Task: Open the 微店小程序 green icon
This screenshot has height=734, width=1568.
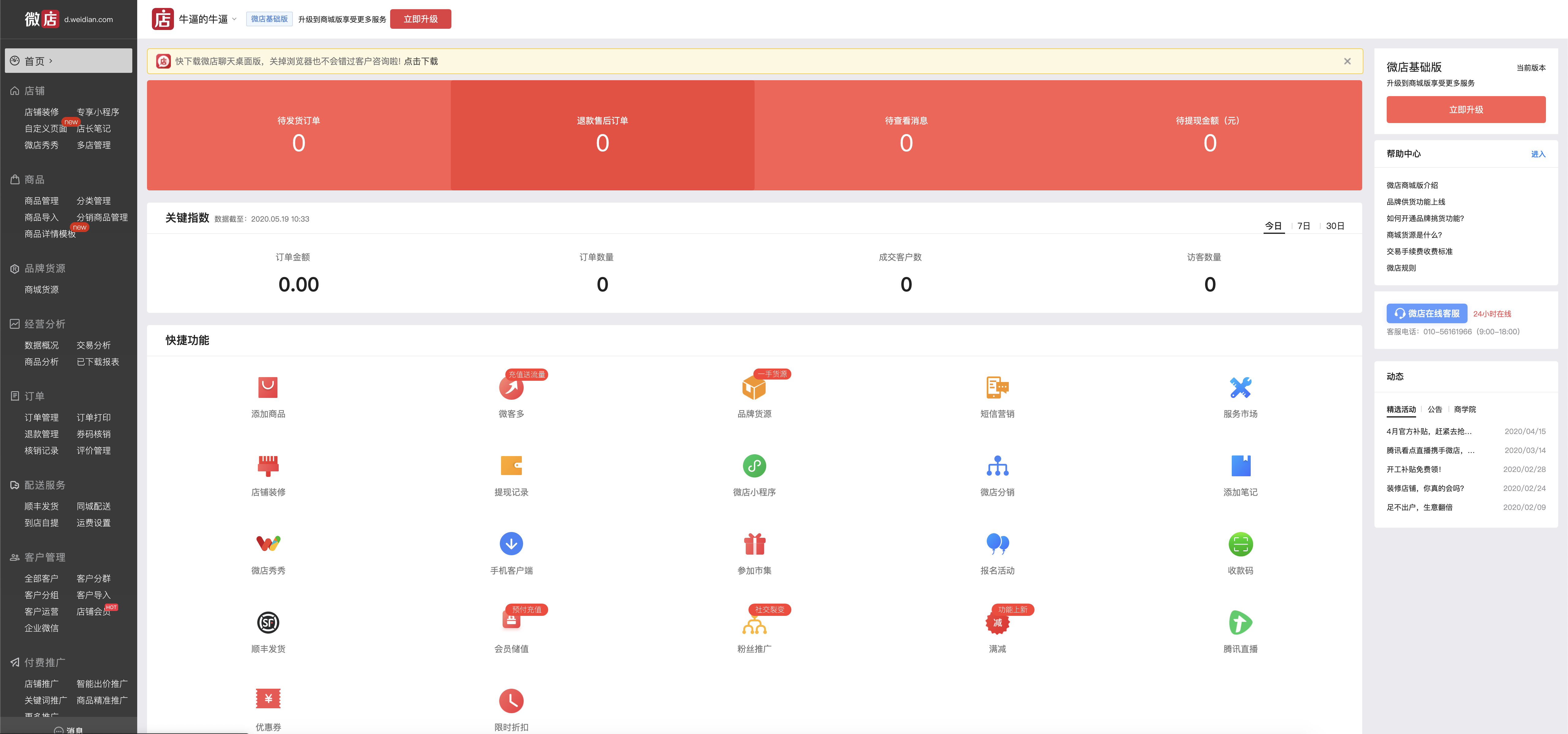Action: (754, 466)
